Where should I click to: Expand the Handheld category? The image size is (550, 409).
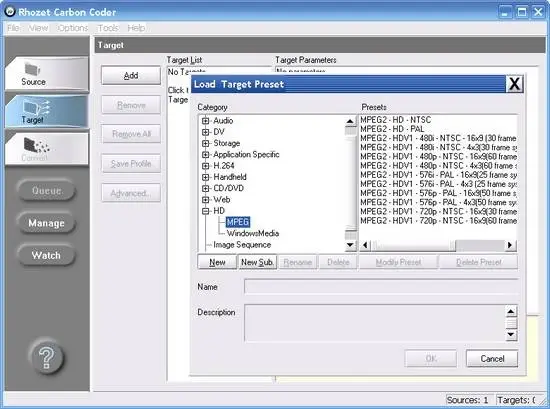(206, 177)
